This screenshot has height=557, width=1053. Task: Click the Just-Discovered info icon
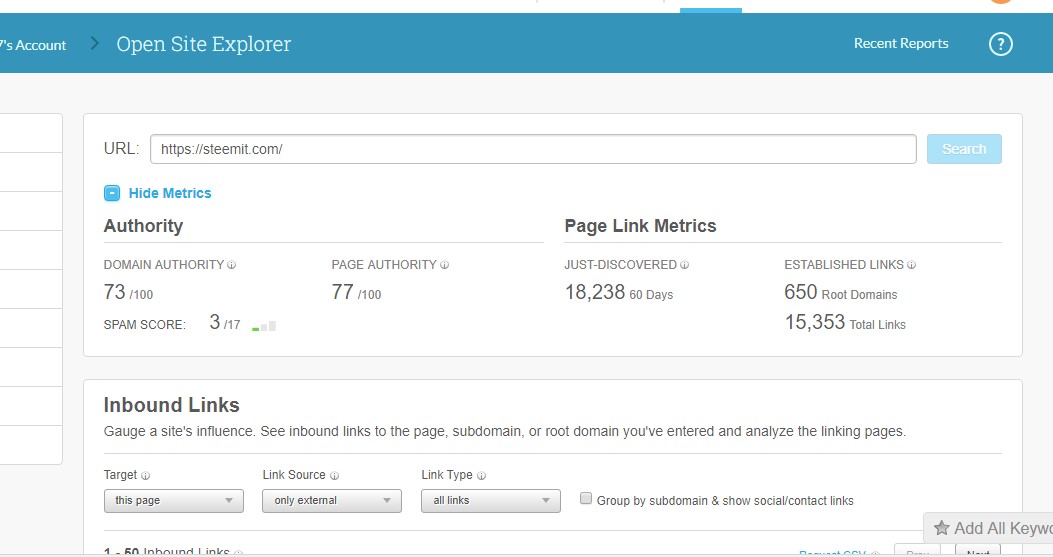[x=685, y=265]
